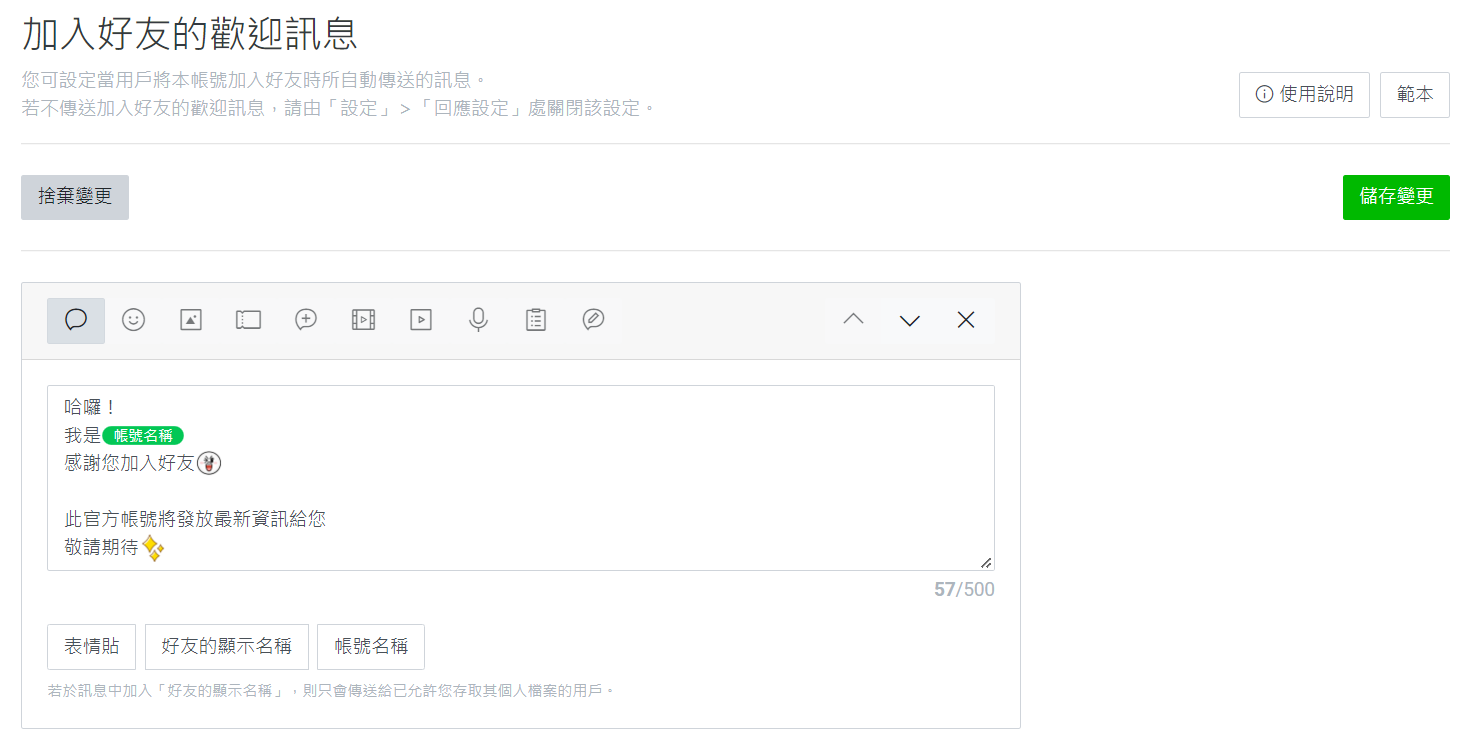Open the sticker picker smiley icon
Image resolution: width=1470 pixels, height=736 pixels.
[x=133, y=319]
